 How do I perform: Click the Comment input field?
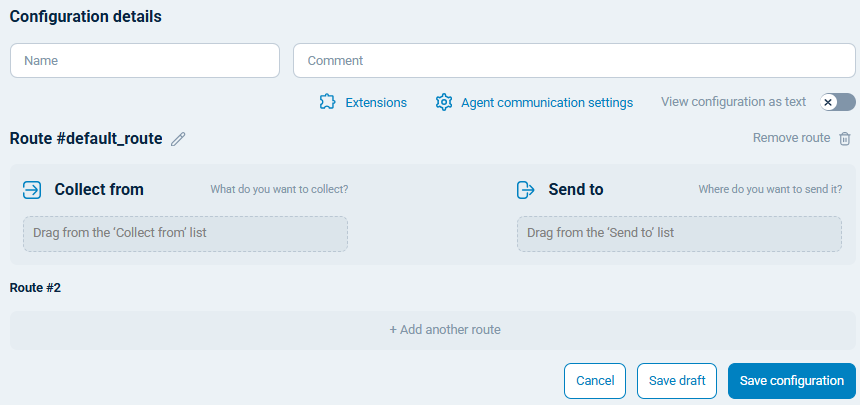point(574,60)
